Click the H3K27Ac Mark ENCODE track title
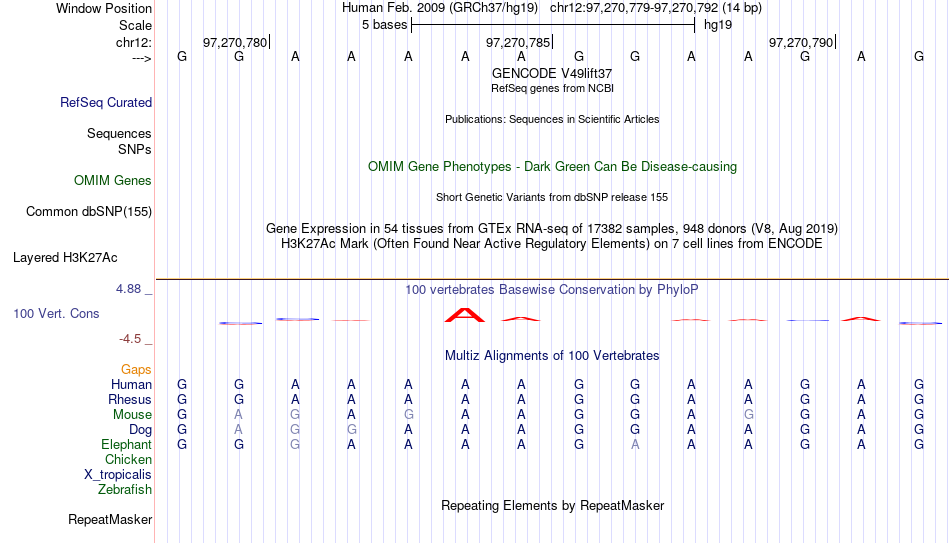The image size is (950, 543). tap(552, 244)
